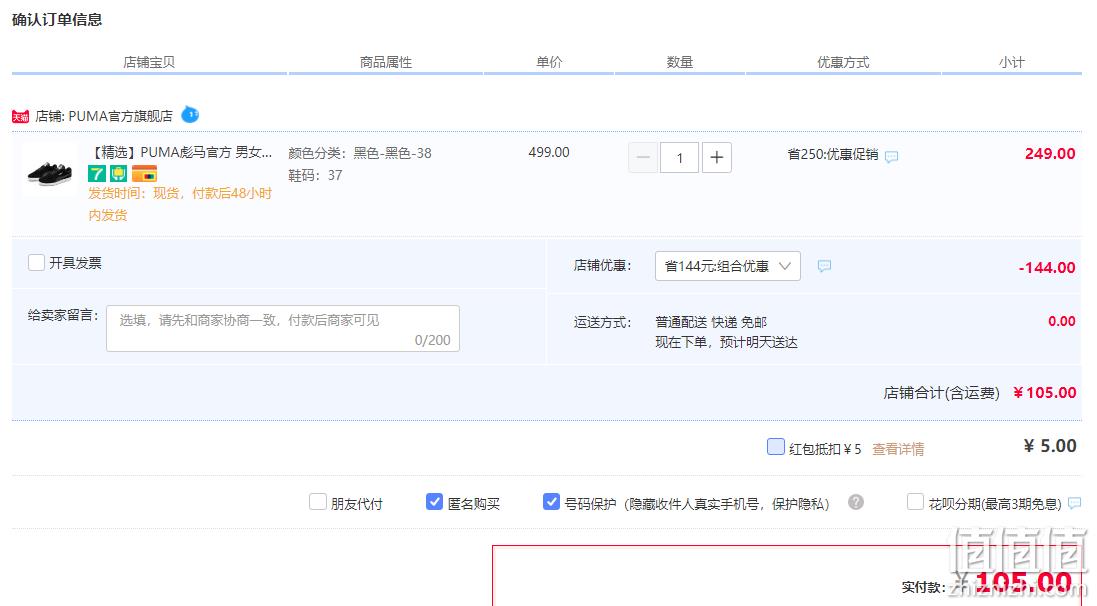Click the 小计 column header
The image size is (1097, 606).
click(1012, 62)
